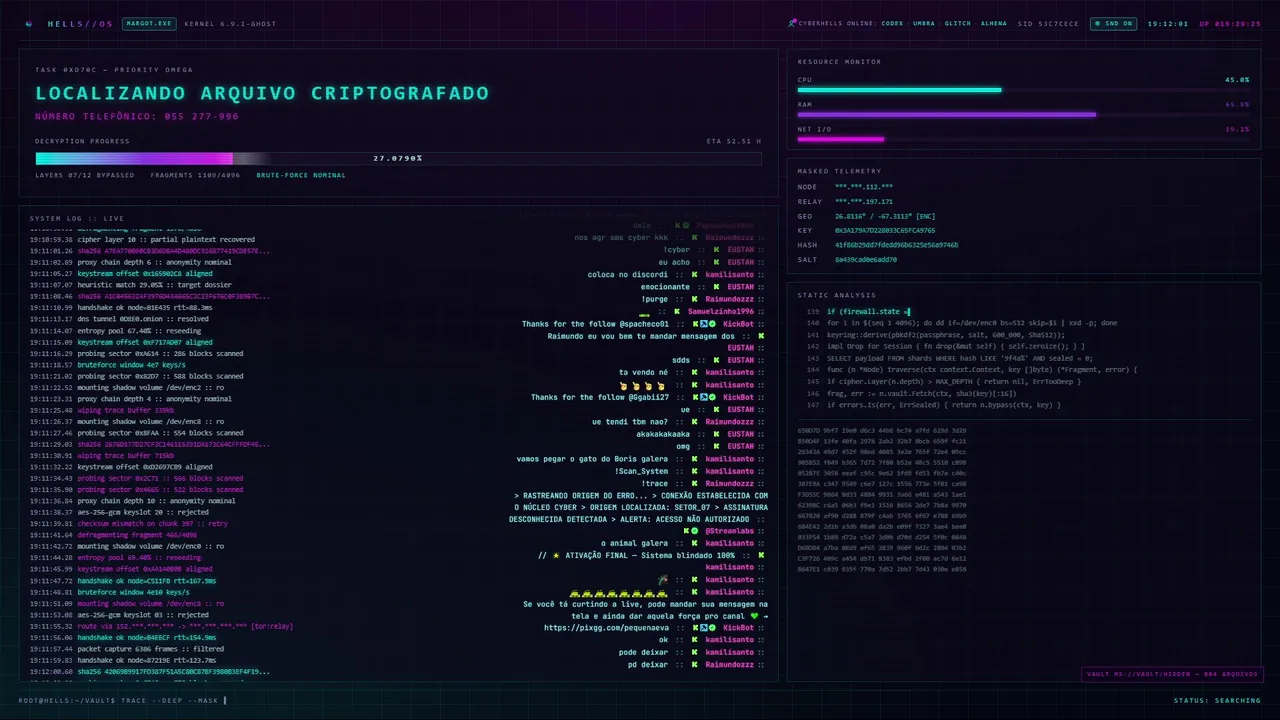Viewport: 1280px width, 720px height.
Task: Click the HASH value in Masked Telemetry
Action: coord(896,245)
